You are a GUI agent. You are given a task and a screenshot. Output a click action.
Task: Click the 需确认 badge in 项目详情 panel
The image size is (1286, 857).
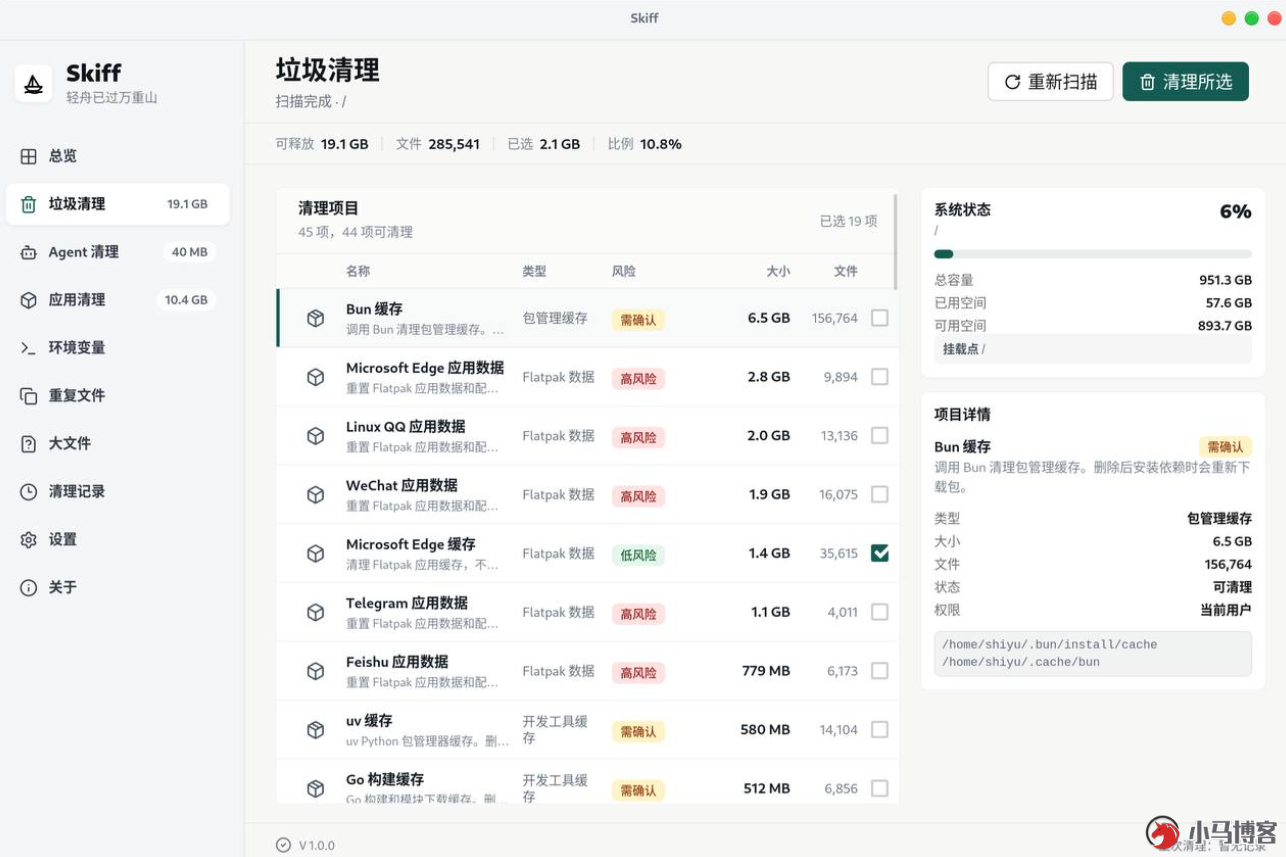[x=1225, y=447]
